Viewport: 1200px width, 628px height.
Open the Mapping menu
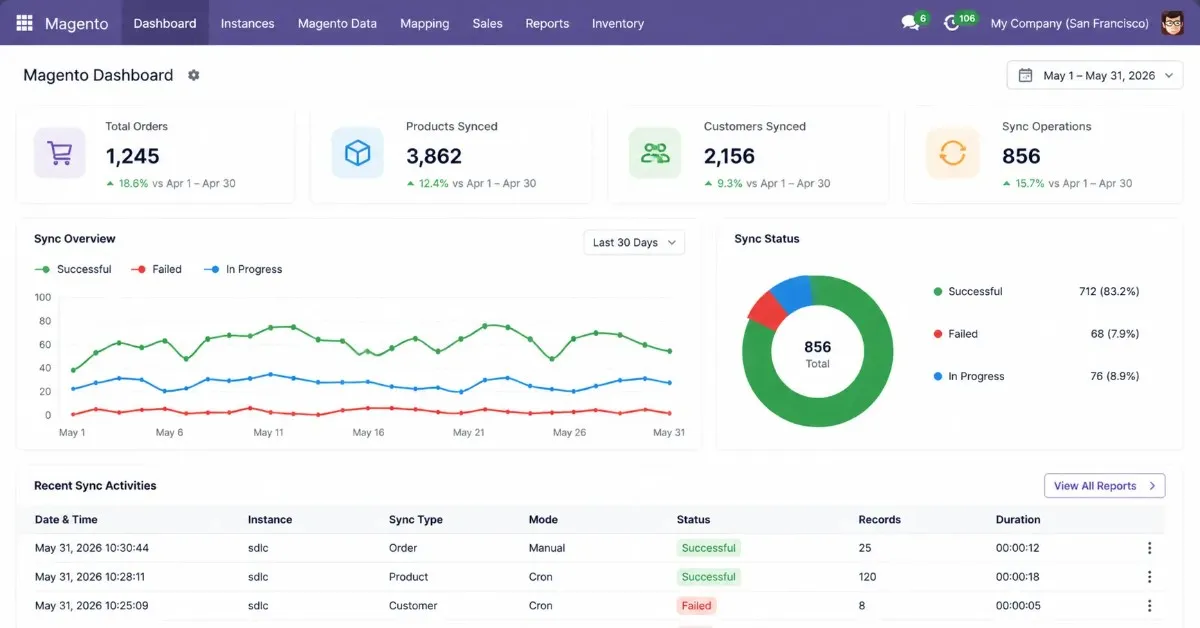pyautogui.click(x=424, y=23)
